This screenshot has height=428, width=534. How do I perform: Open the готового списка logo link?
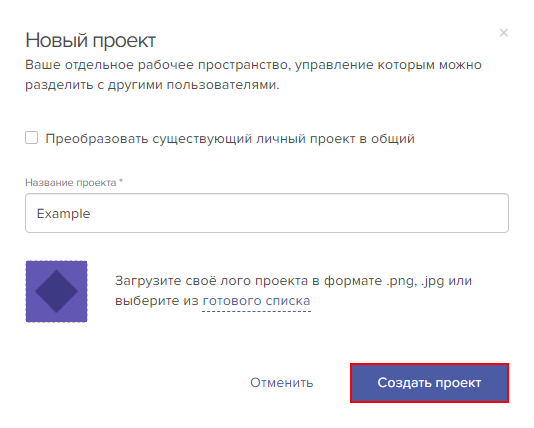256,301
